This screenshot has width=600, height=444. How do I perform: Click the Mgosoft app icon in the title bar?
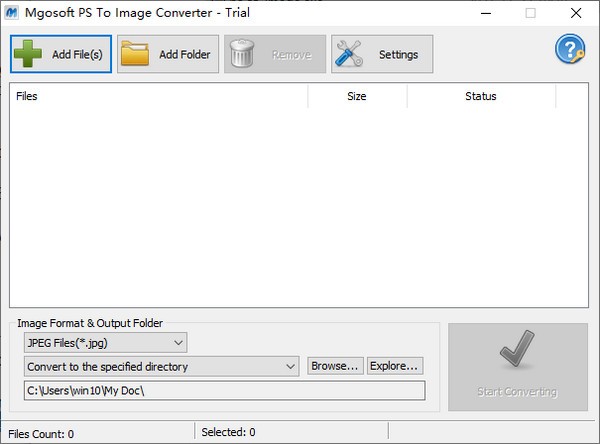pyautogui.click(x=11, y=13)
